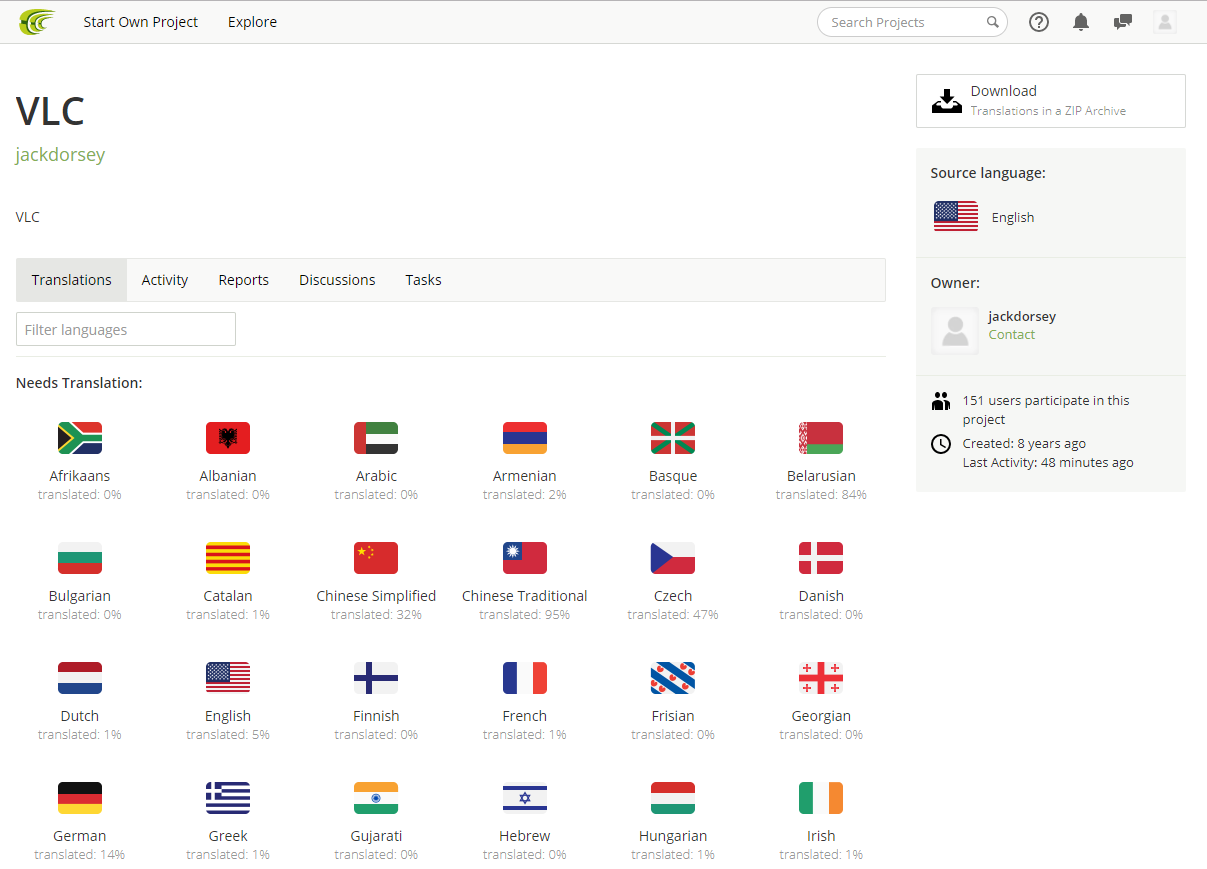Open notifications bell icon
The width and height of the screenshot is (1207, 869).
1081,22
